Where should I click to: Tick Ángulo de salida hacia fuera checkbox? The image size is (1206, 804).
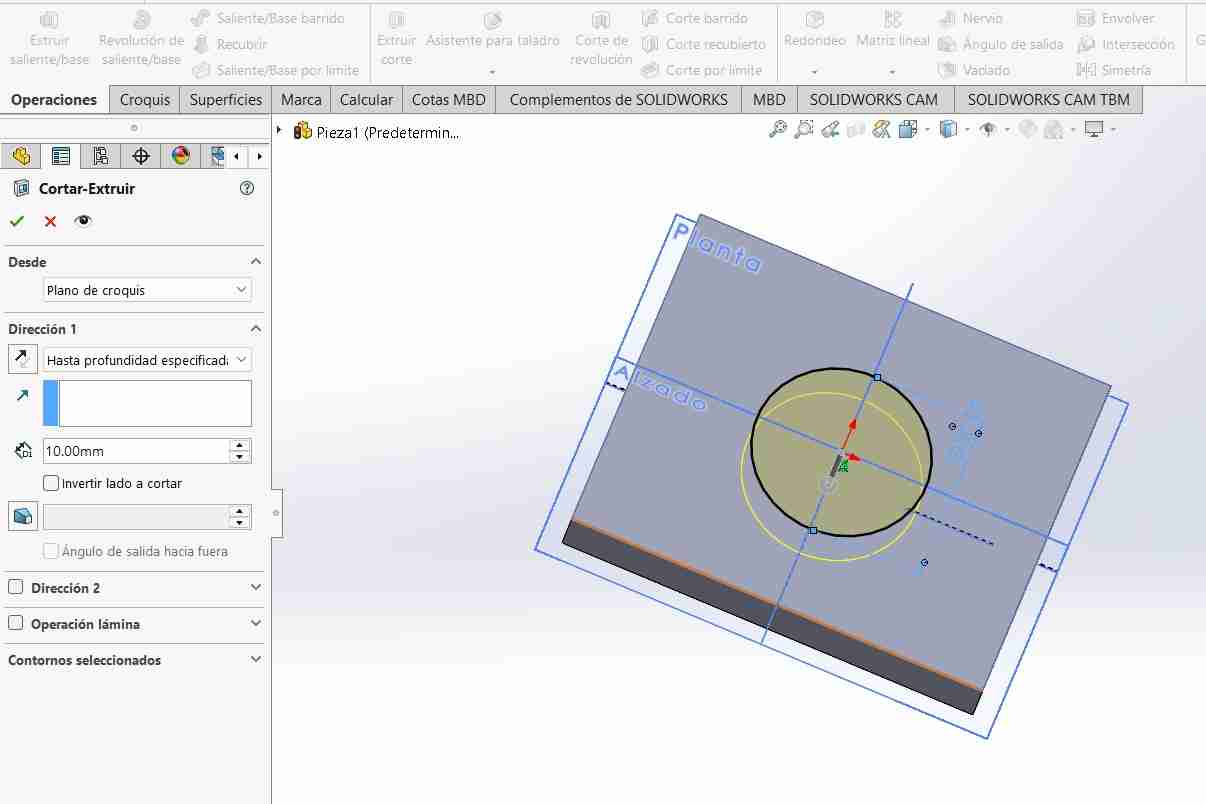pos(52,551)
